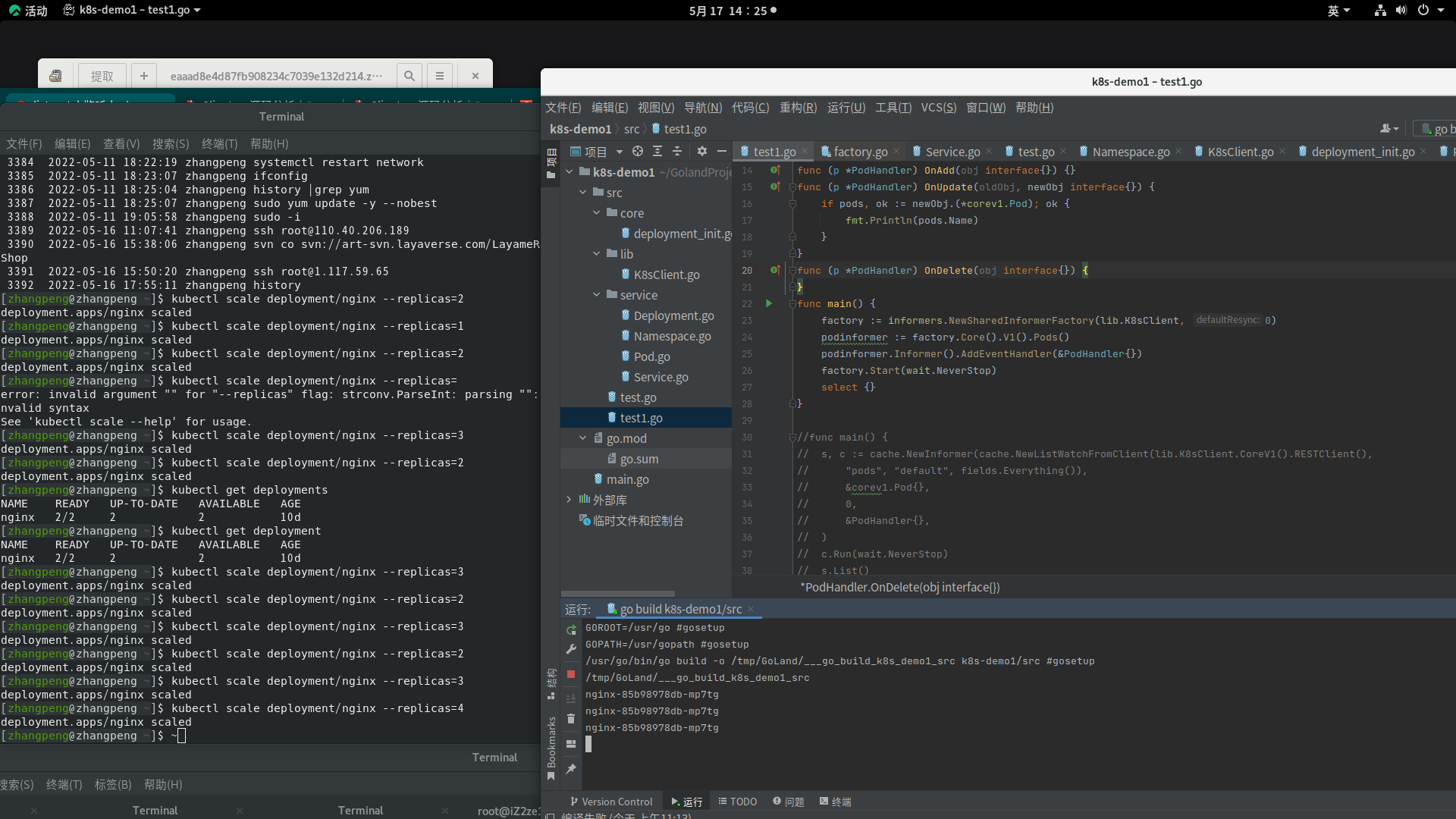The image size is (1456, 819).
Task: Click the user account icon dropdown in GoLand toolbar
Action: tap(1389, 129)
